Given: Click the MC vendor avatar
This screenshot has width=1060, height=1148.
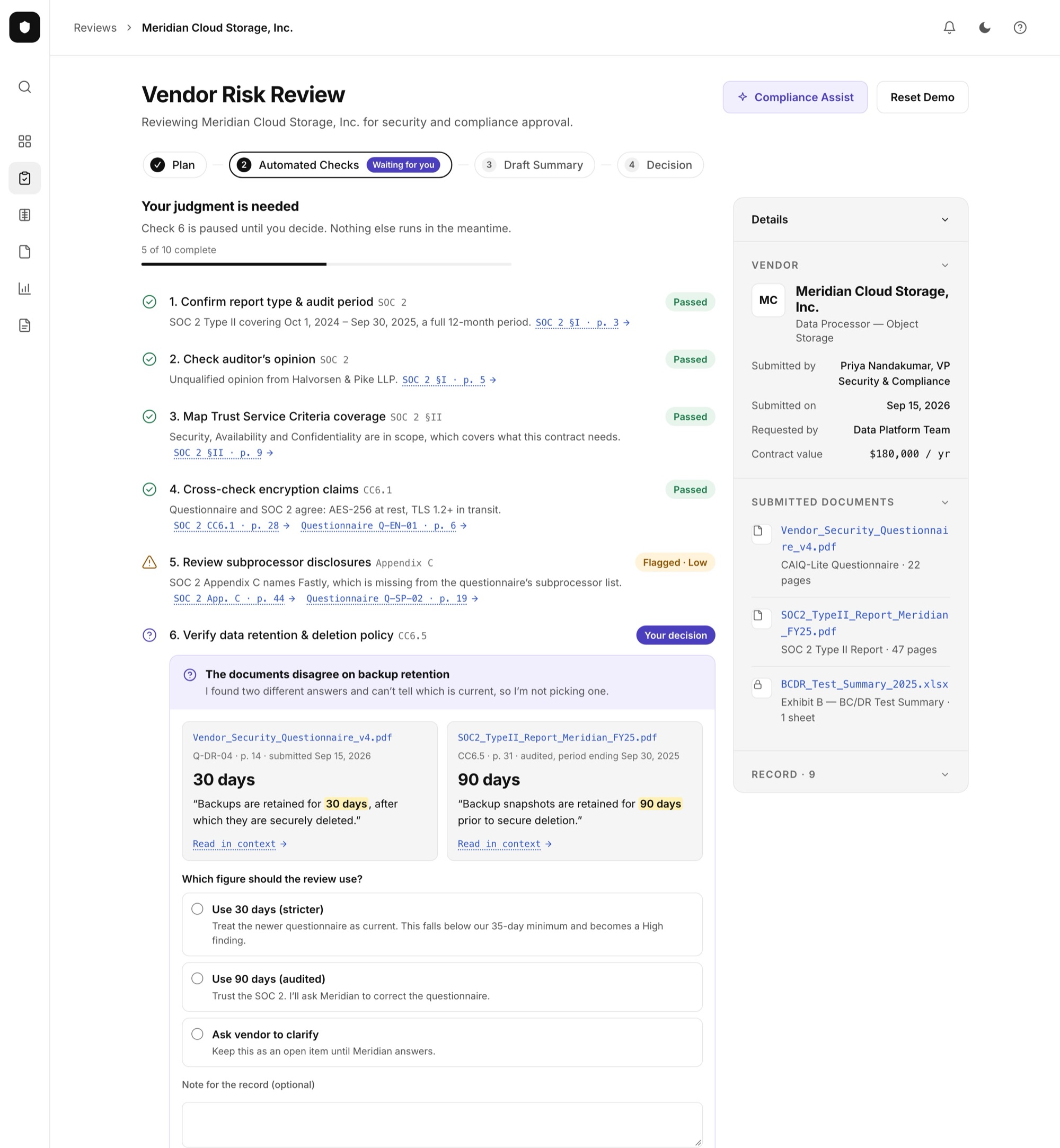Looking at the screenshot, I should click(768, 300).
